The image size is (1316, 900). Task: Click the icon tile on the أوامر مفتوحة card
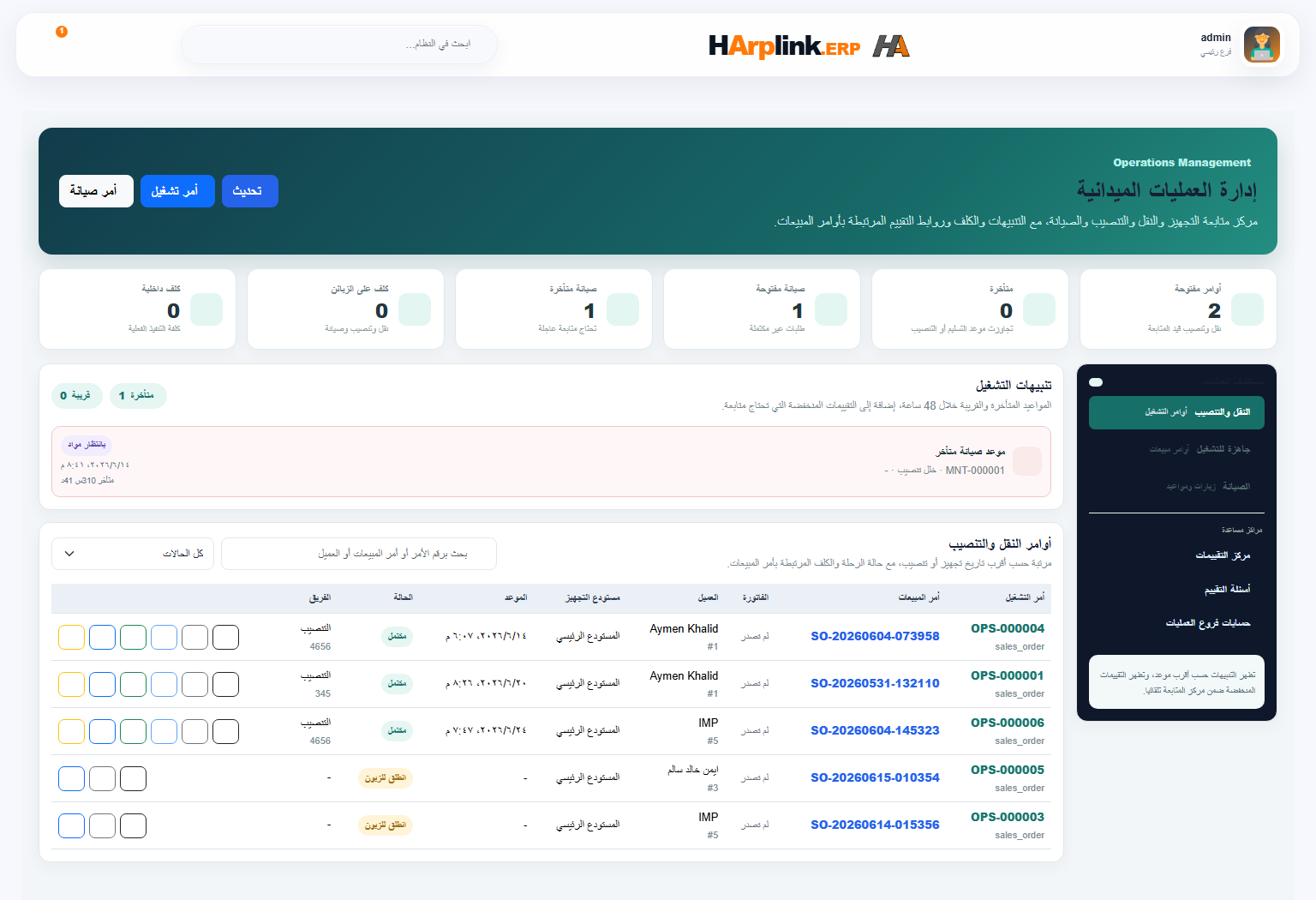click(x=1247, y=309)
